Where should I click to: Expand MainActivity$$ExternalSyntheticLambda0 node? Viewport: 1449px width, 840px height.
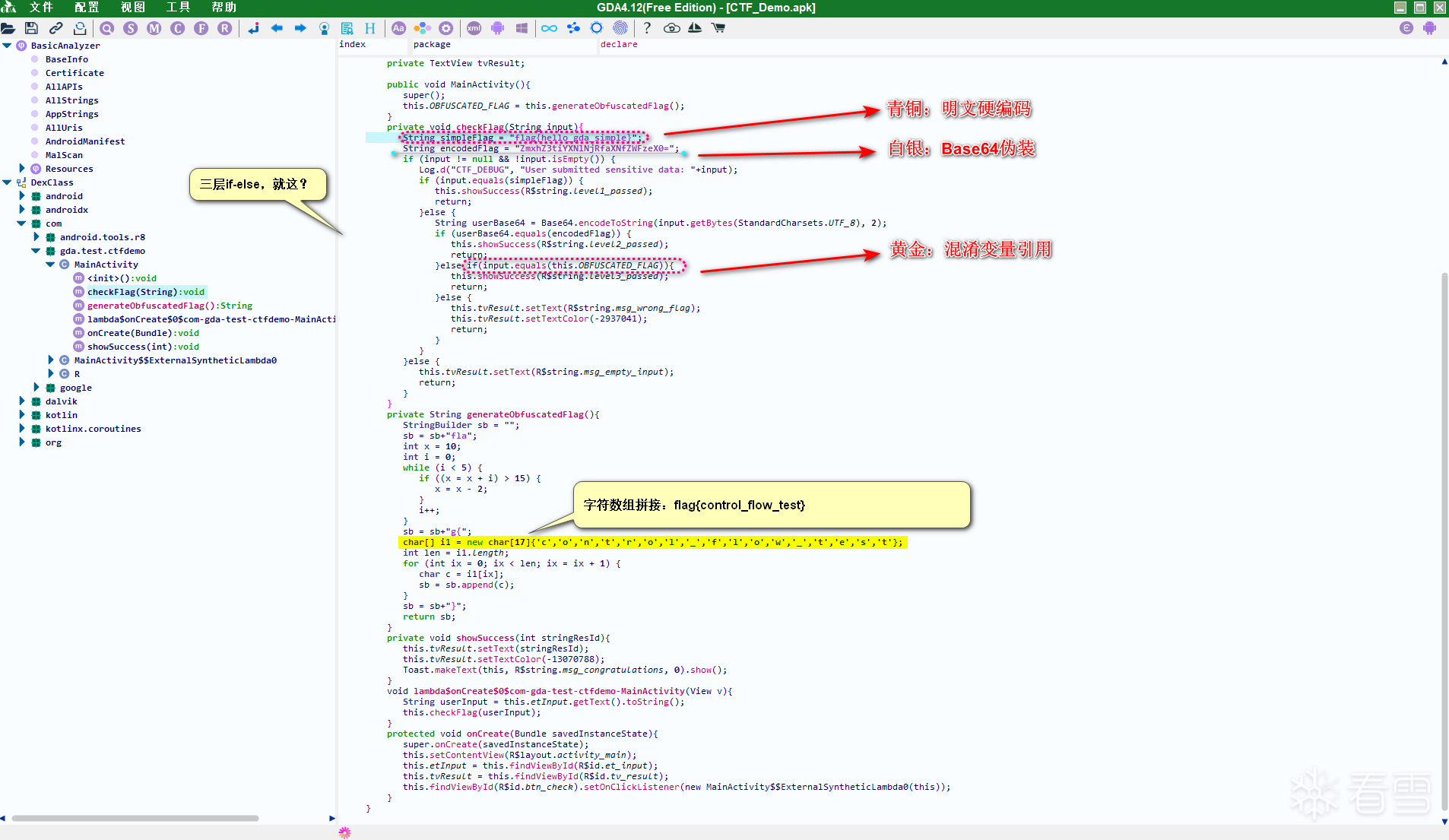tap(50, 360)
